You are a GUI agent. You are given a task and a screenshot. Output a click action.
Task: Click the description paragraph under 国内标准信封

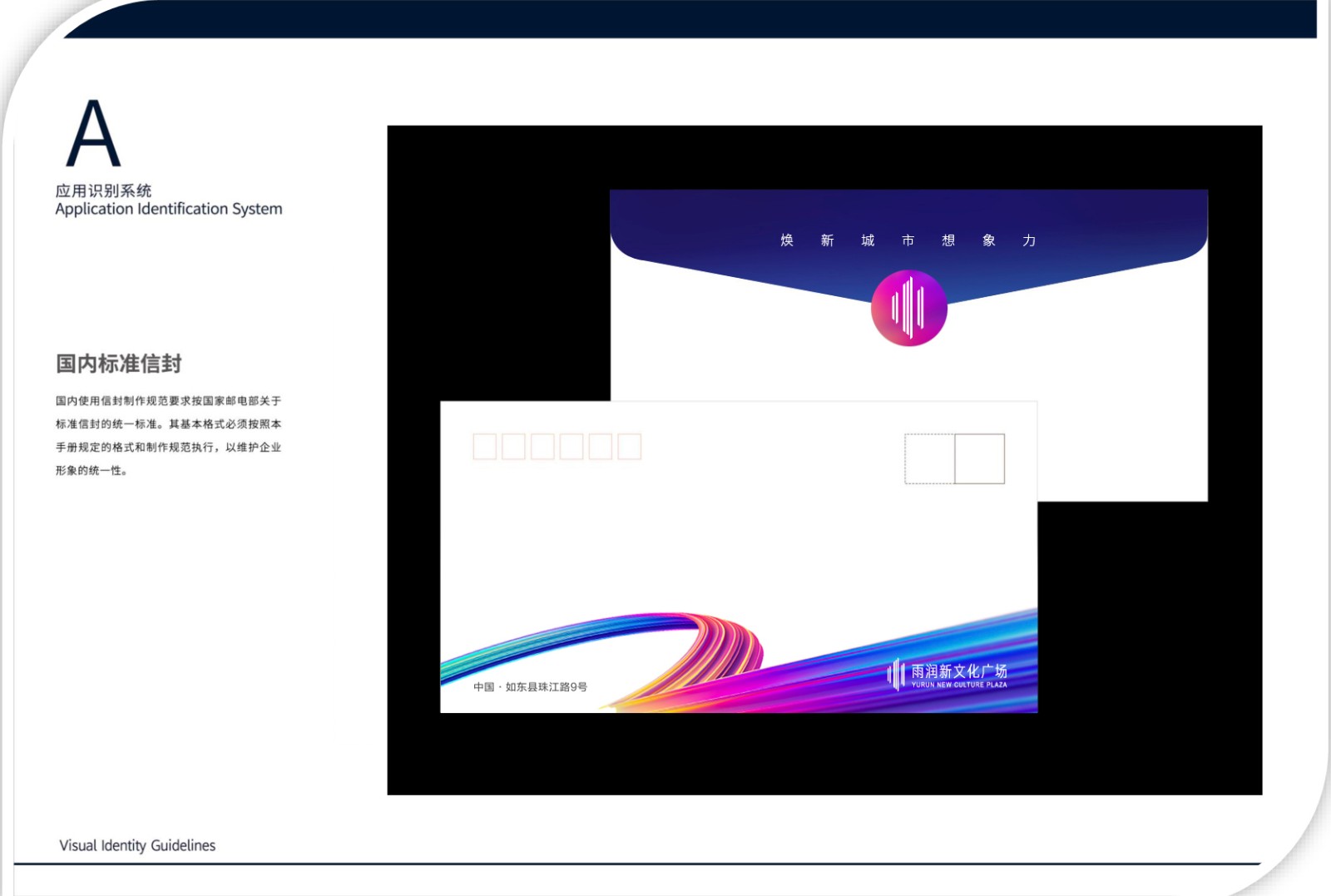click(x=168, y=435)
